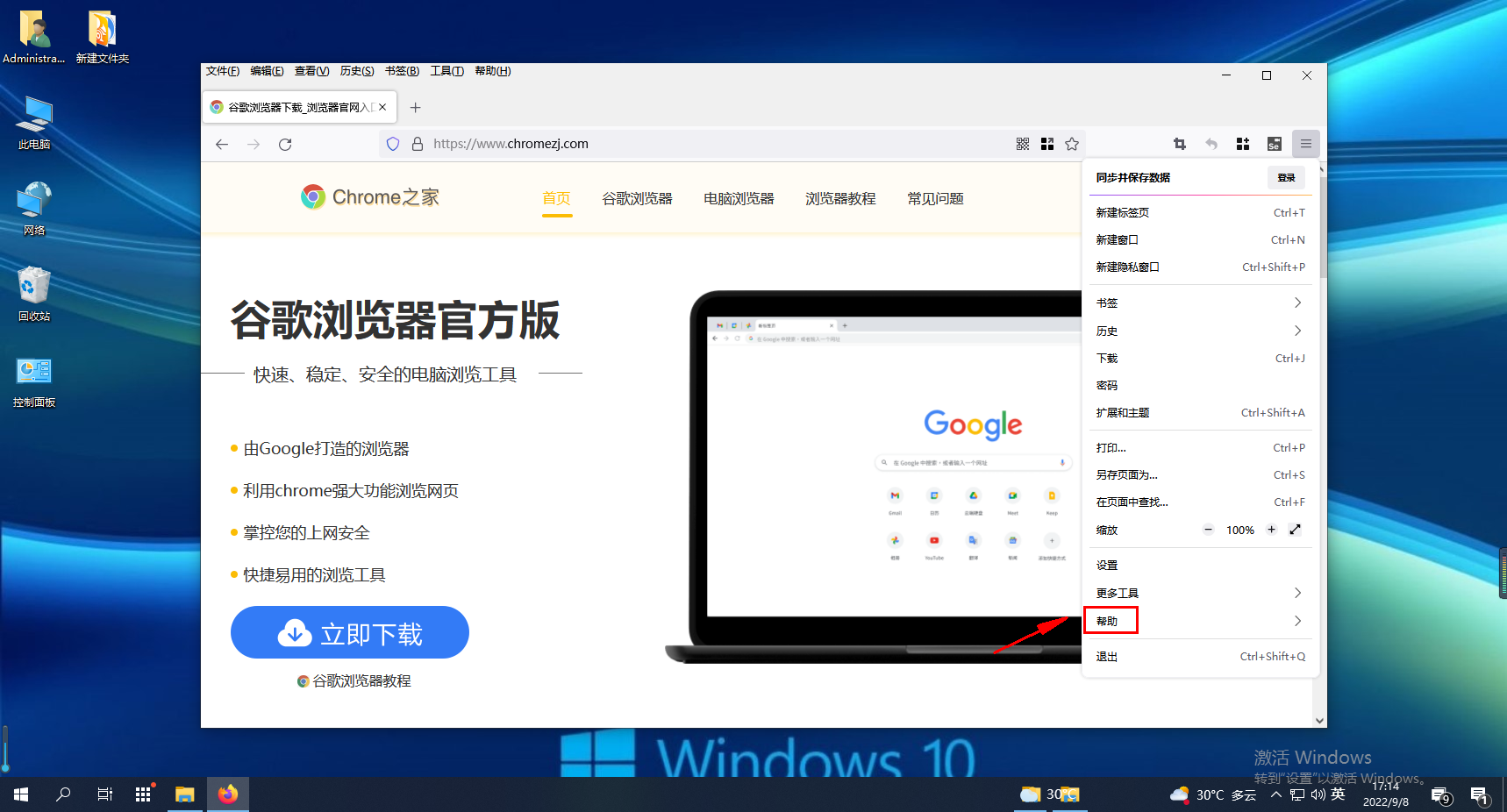
Task: Expand the 书签 (Bookmarks) submenu
Action: pos(1200,303)
